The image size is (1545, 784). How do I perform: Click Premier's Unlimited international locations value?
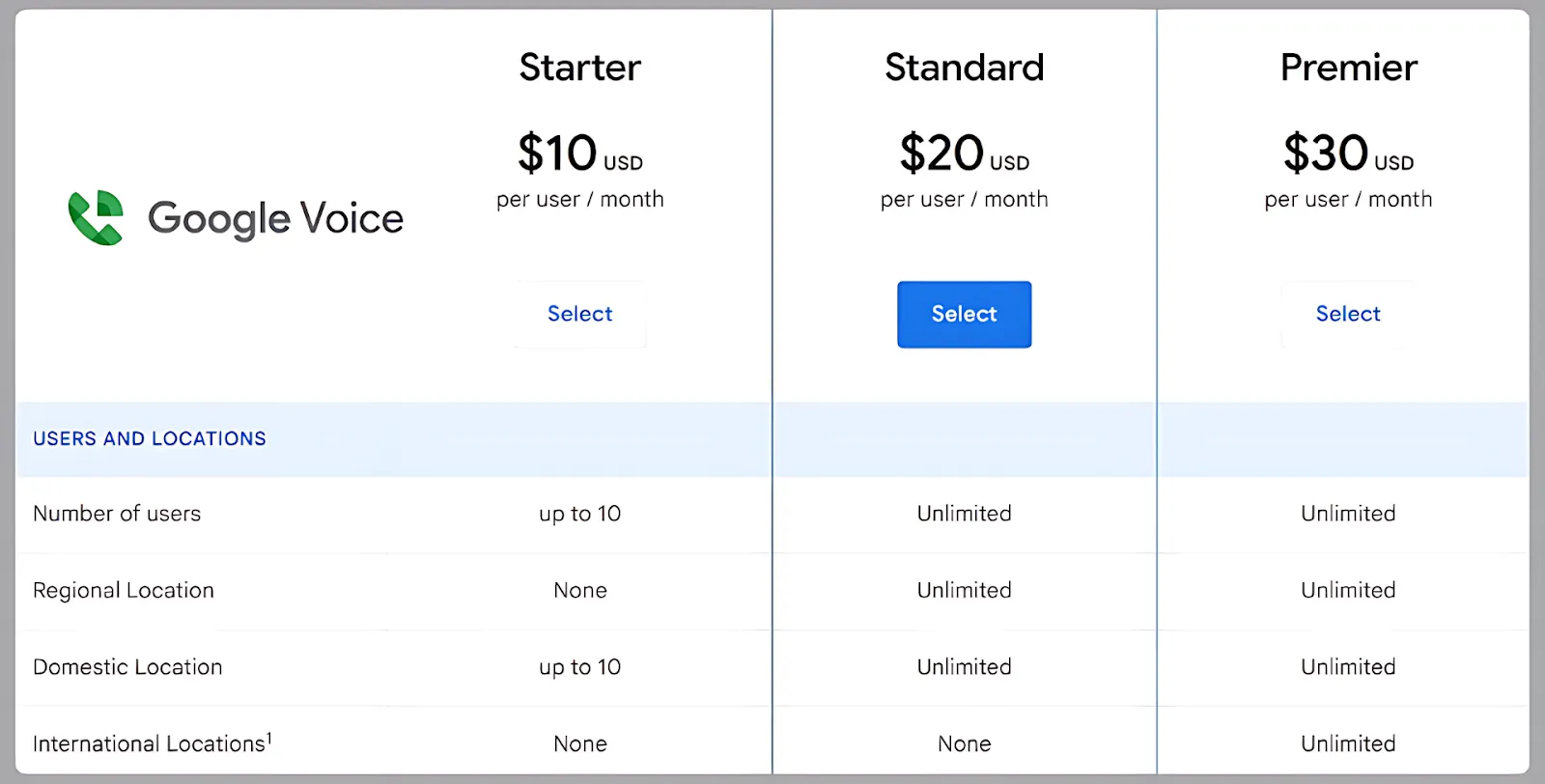click(x=1348, y=743)
